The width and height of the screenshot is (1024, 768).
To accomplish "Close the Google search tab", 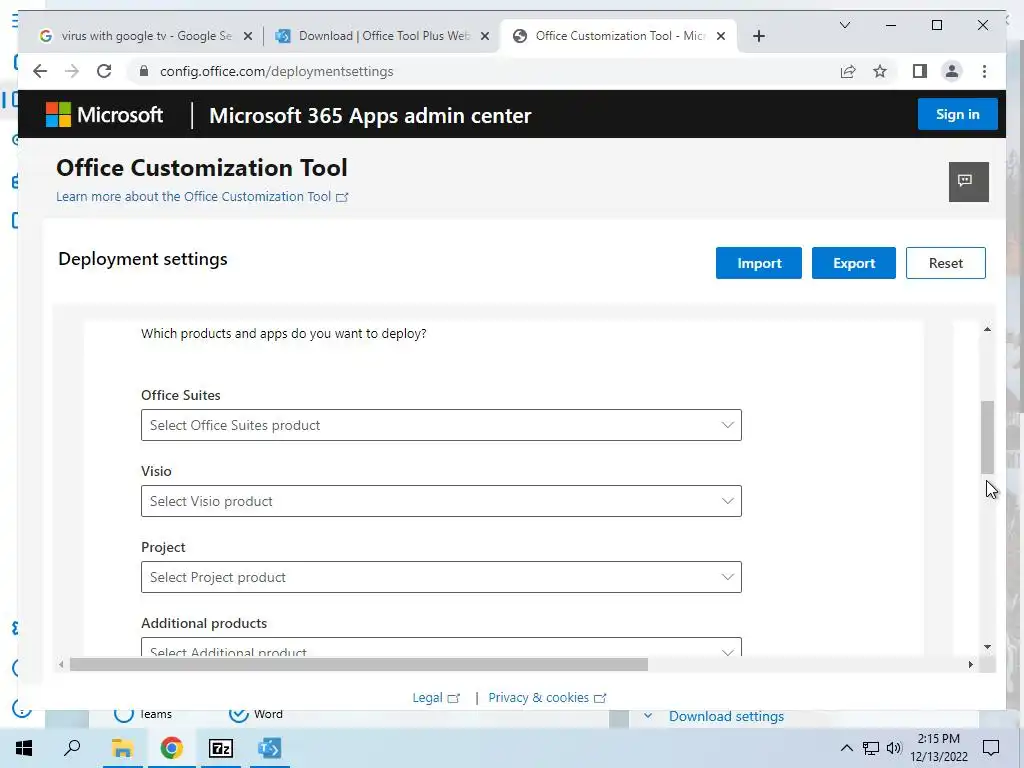I will click(248, 37).
